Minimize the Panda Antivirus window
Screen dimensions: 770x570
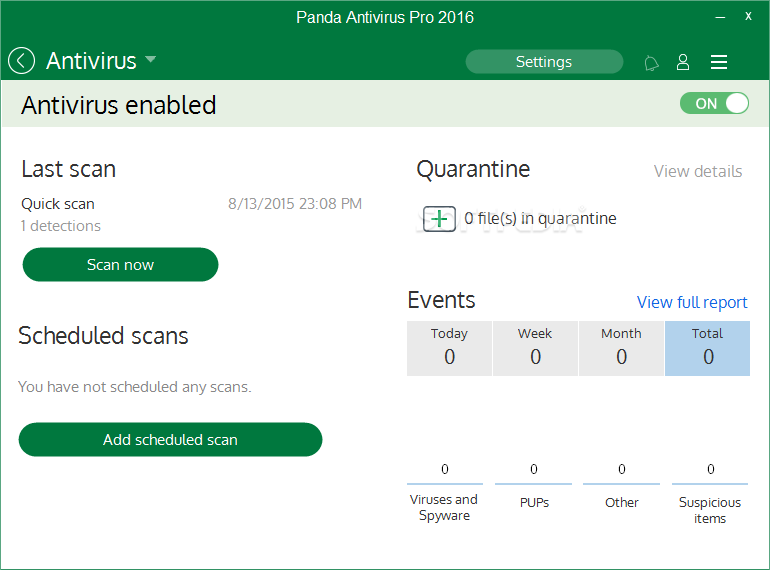click(x=720, y=17)
